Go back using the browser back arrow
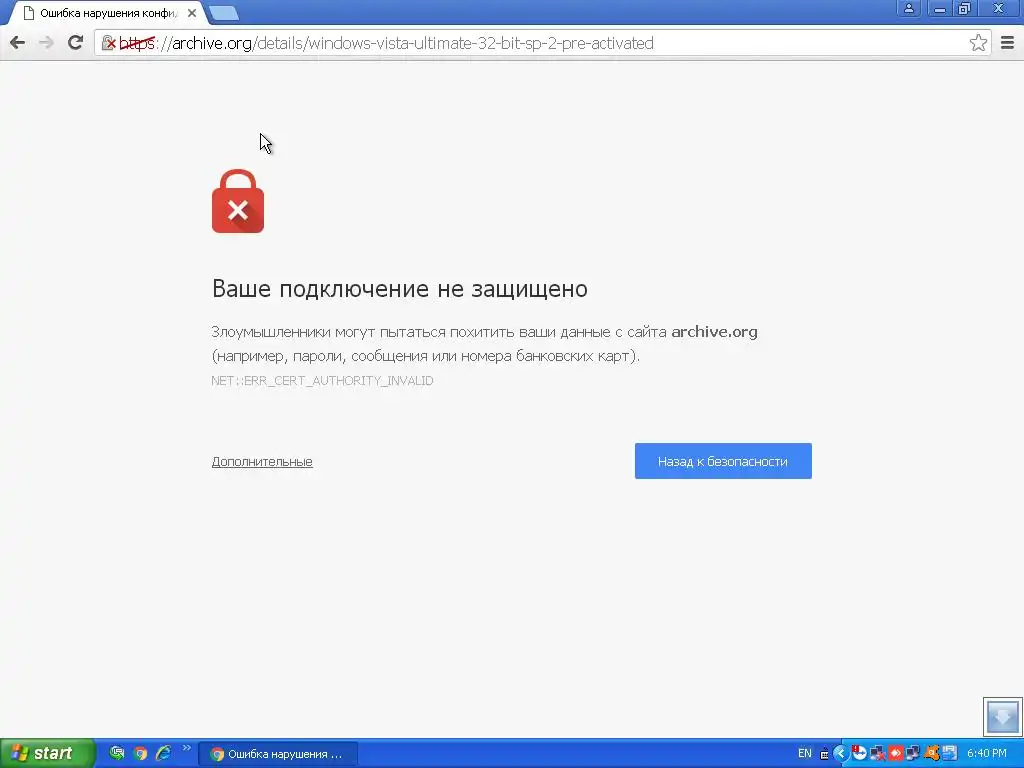The width and height of the screenshot is (1024, 768). [18, 43]
